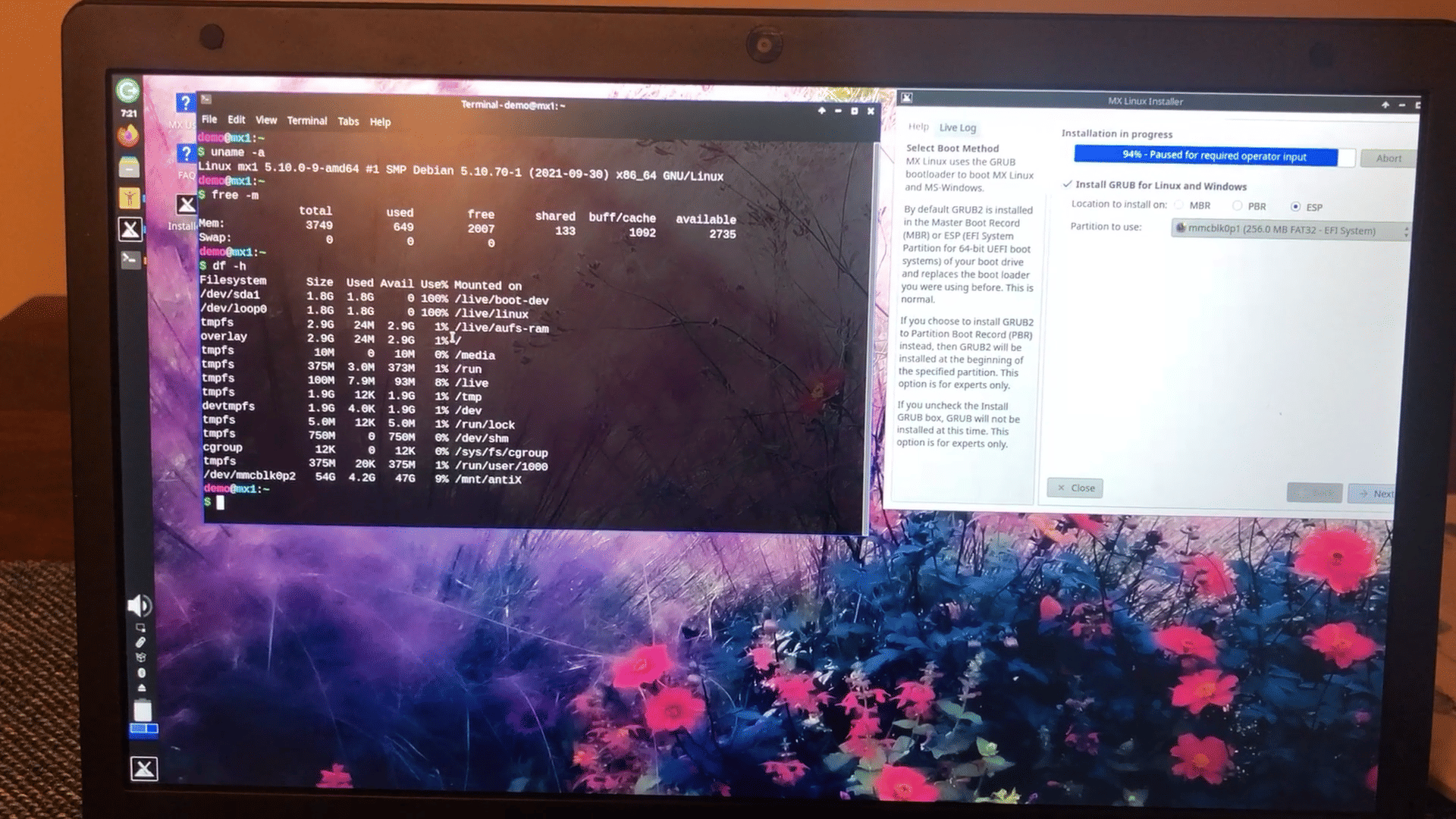Image resolution: width=1456 pixels, height=819 pixels.
Task: Open the Installer desktop shortcut icon
Action: pos(186,205)
